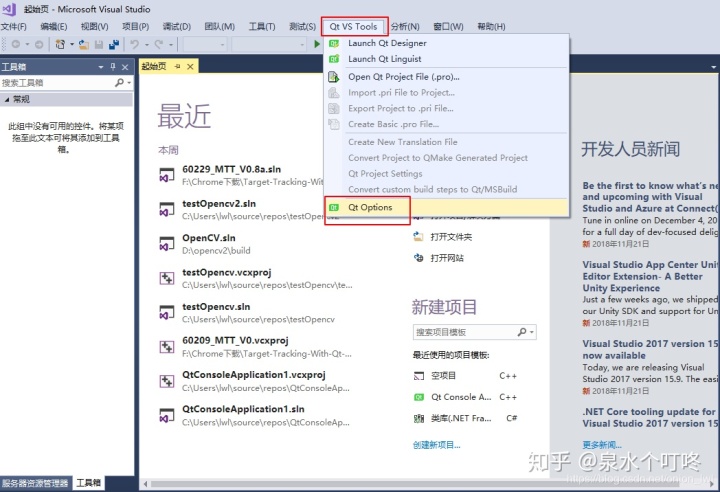Click the scrollbar's left arrow under start page

145,483
